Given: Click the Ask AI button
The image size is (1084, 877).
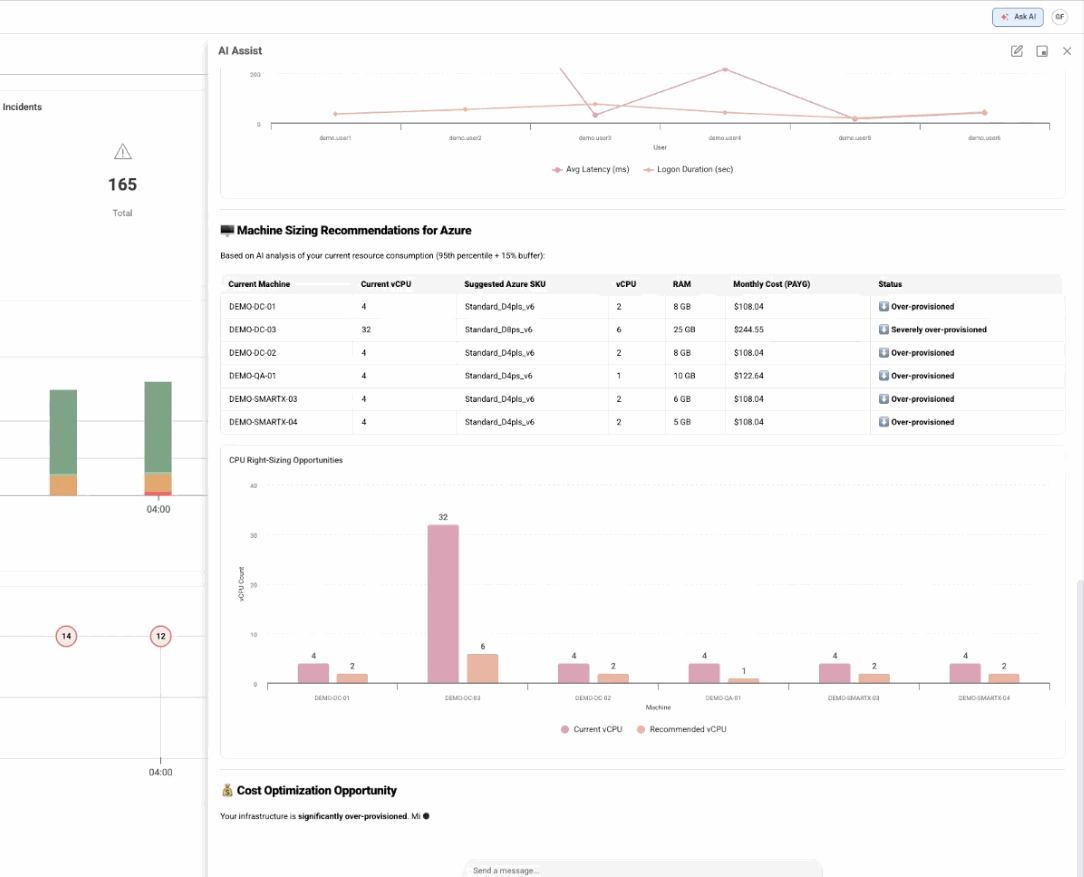Looking at the screenshot, I should pos(1017,17).
